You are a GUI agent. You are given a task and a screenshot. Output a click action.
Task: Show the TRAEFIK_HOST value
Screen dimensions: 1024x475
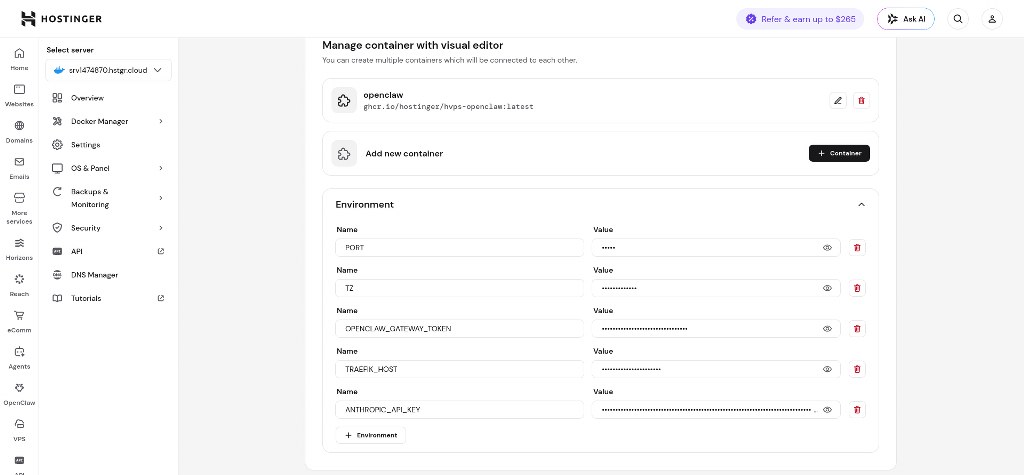click(x=827, y=369)
